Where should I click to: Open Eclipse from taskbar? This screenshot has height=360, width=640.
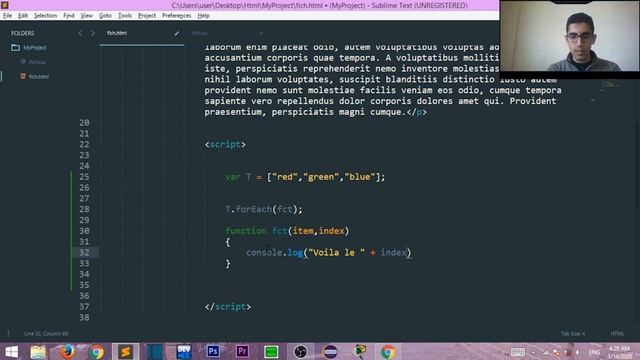point(330,351)
